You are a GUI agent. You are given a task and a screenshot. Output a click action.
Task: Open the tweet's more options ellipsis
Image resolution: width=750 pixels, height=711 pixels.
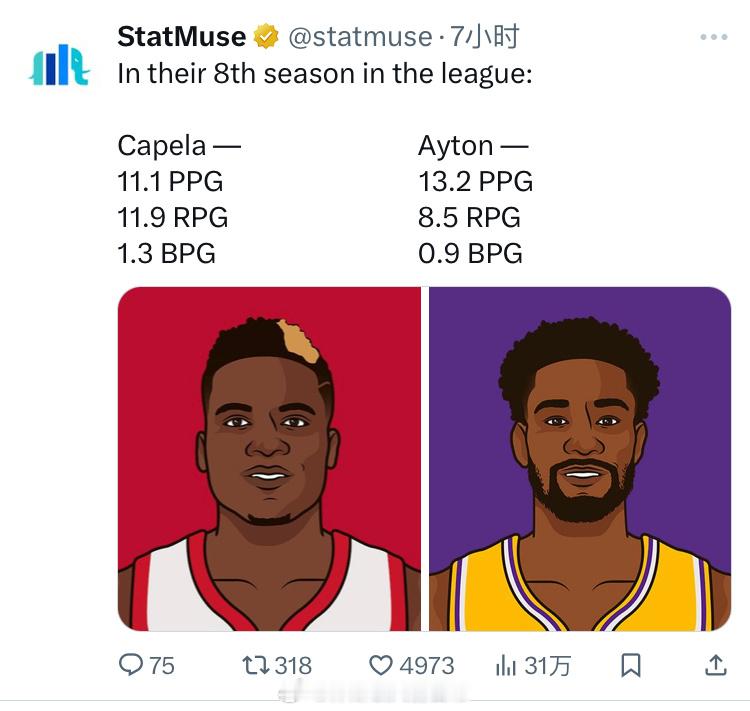[x=713, y=38]
